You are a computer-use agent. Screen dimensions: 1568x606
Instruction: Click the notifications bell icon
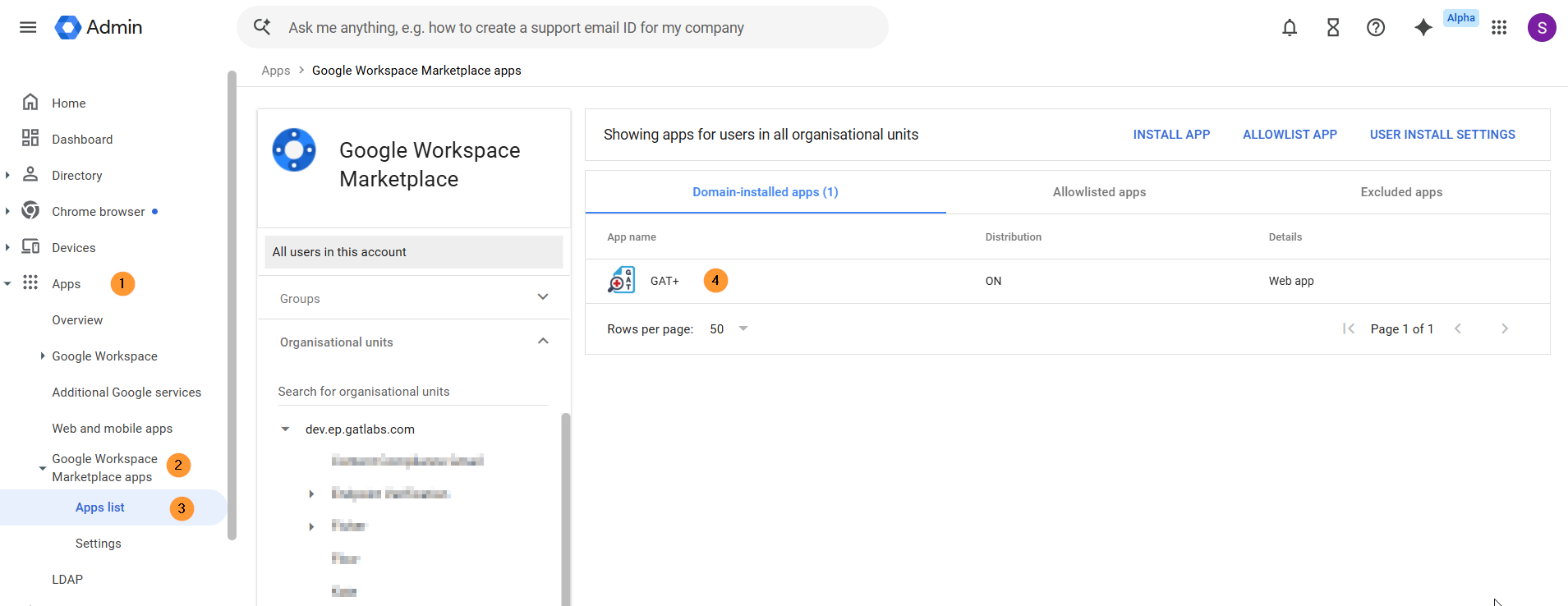point(1290,28)
